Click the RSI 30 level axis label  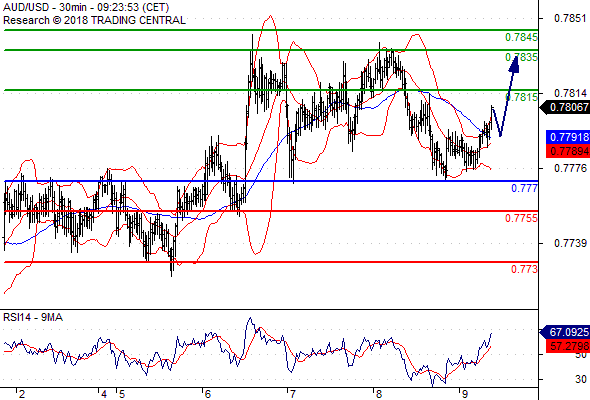pos(581,379)
